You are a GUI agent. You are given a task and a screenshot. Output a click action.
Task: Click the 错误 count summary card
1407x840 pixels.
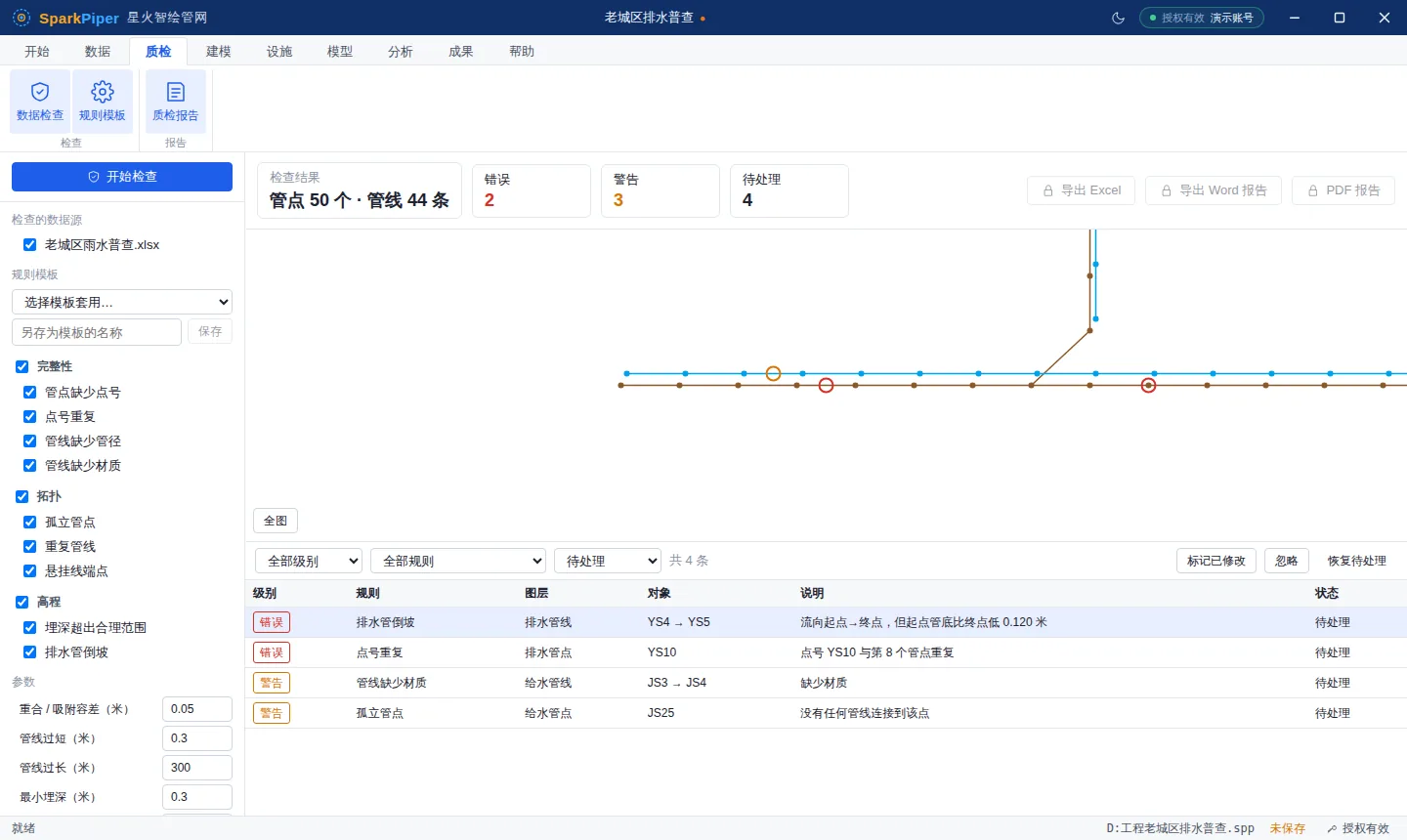pyautogui.click(x=532, y=190)
